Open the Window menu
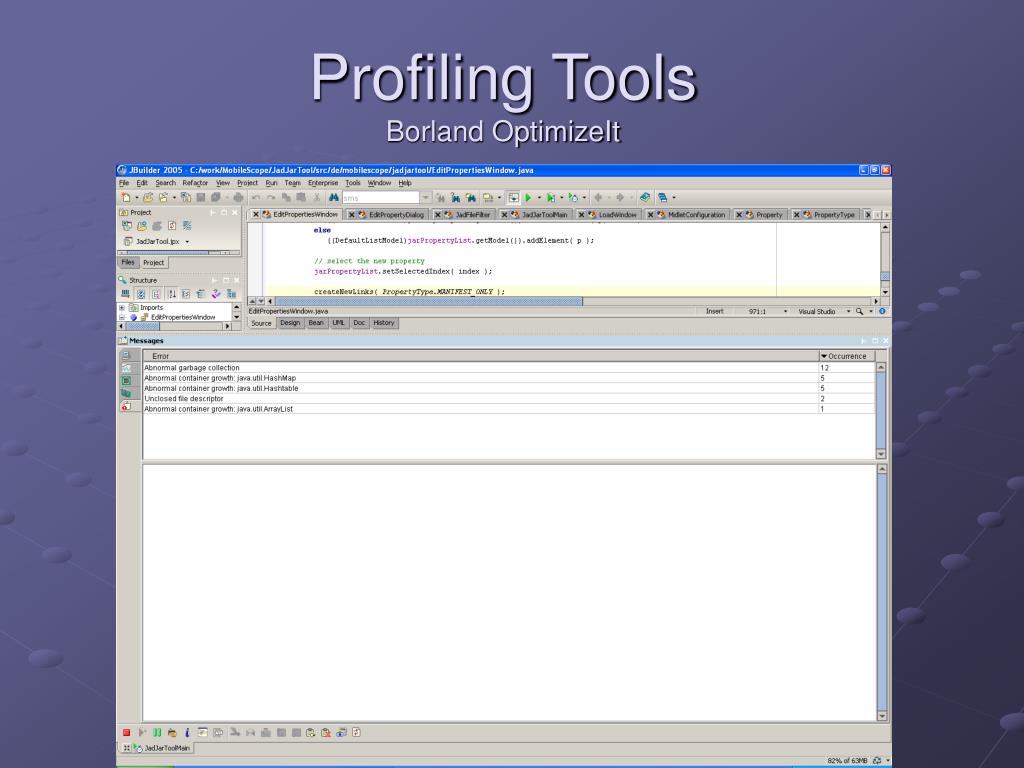The height and width of the screenshot is (768, 1024). pyautogui.click(x=379, y=183)
